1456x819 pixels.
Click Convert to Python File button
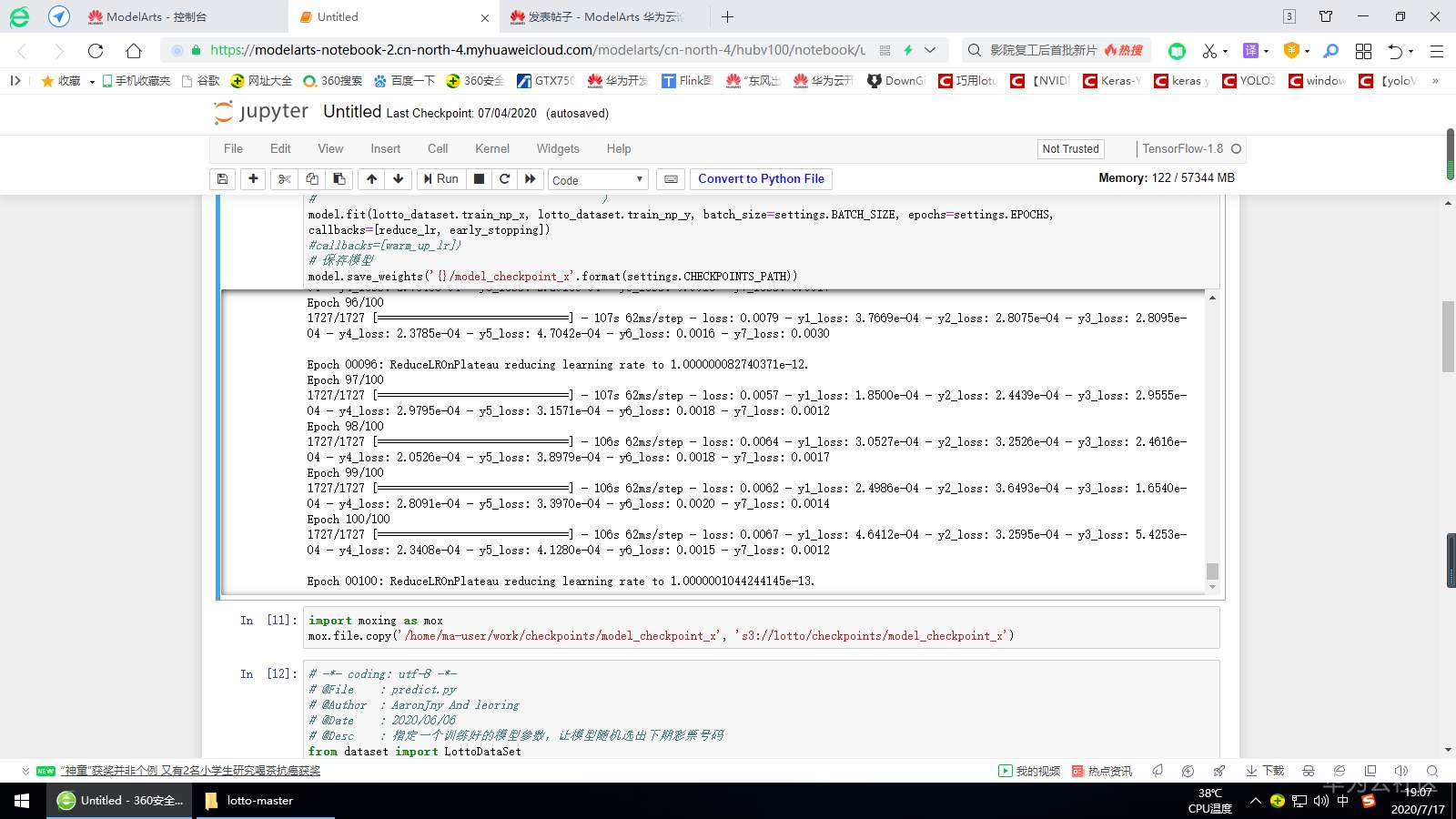point(761,179)
